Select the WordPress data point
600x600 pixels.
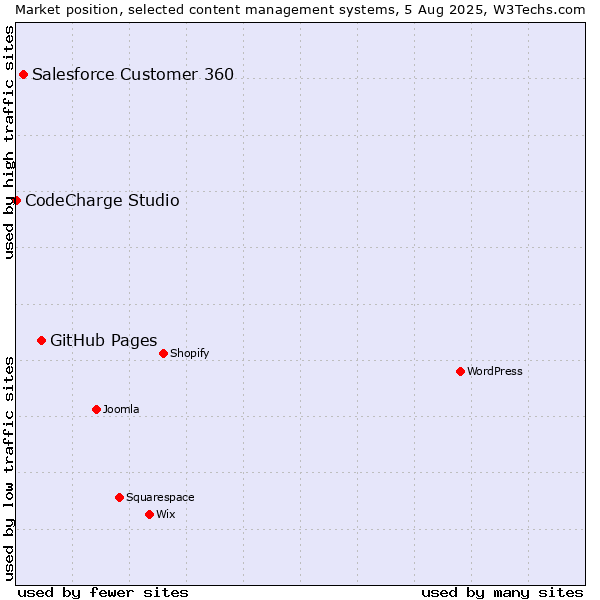click(x=460, y=372)
